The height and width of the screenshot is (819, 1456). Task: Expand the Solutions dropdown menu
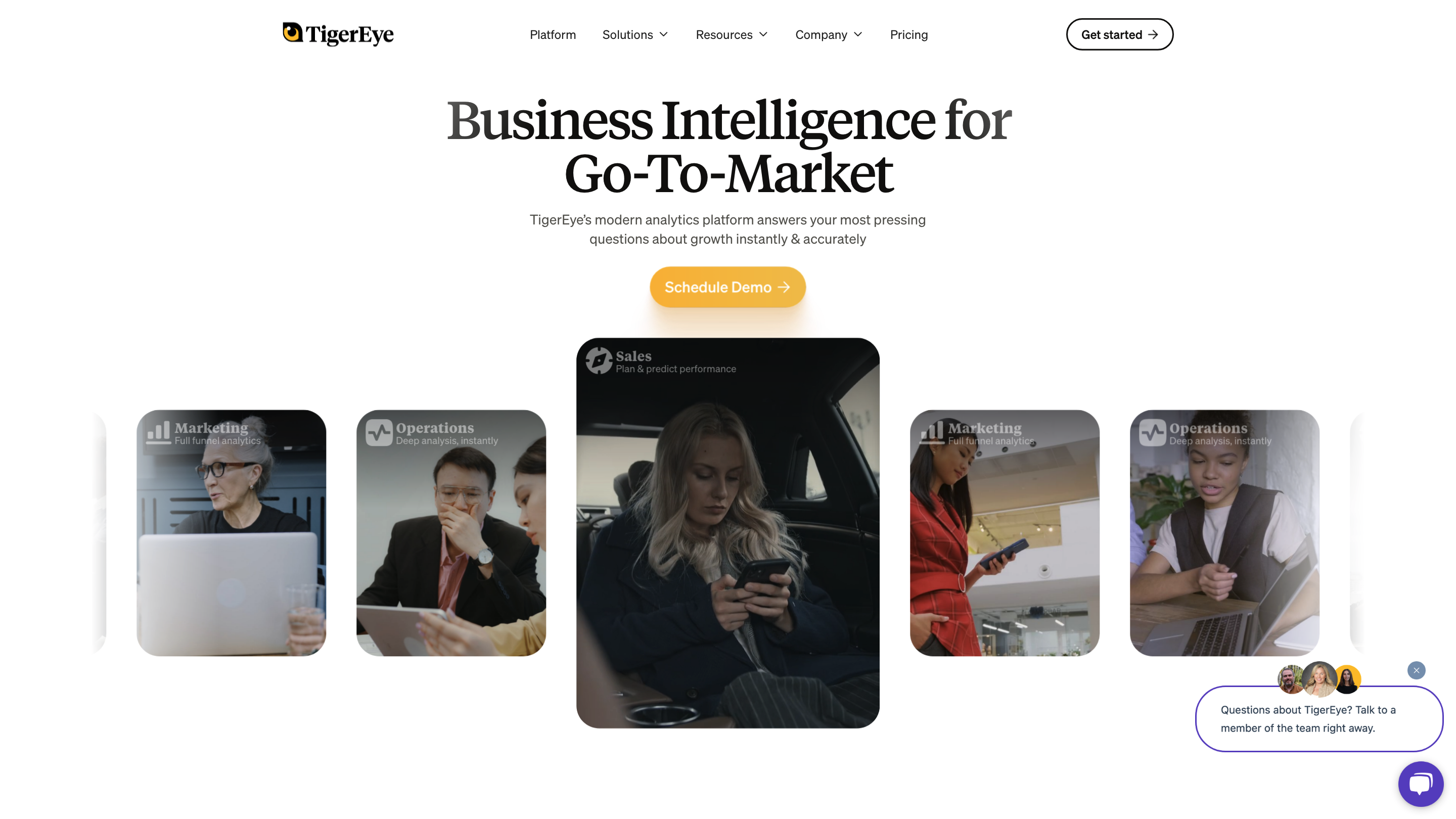tap(635, 34)
